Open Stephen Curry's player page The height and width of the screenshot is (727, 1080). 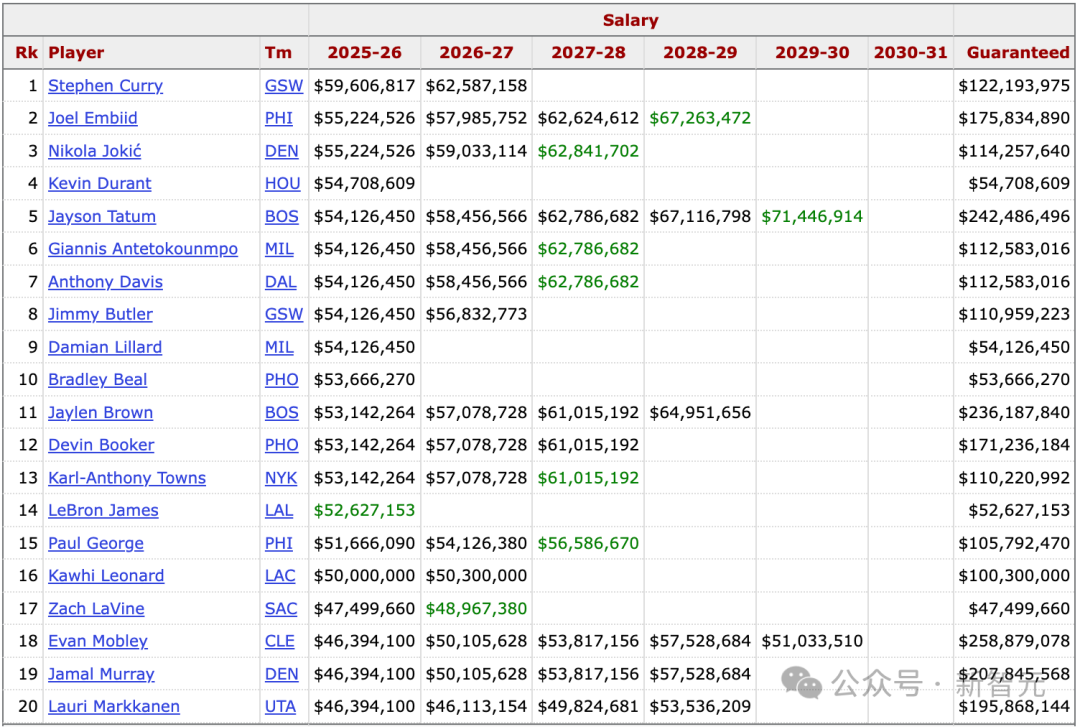(105, 85)
